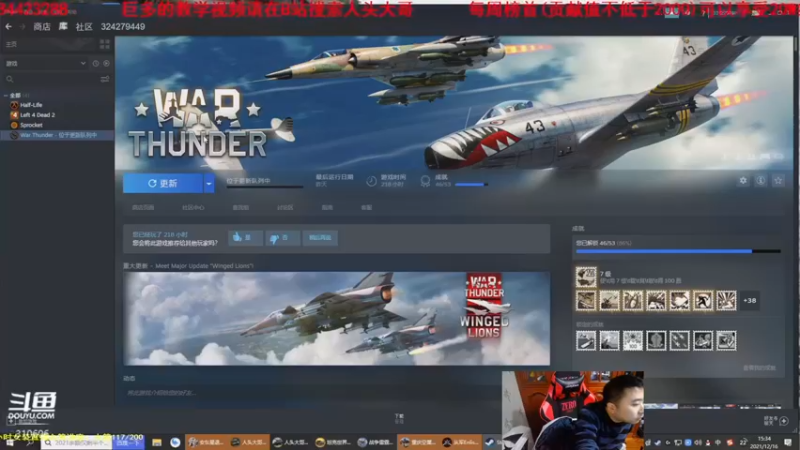Image resolution: width=800 pixels, height=450 pixels.
Task: Select War Thunder entry in the sidebar
Action: tap(57, 135)
